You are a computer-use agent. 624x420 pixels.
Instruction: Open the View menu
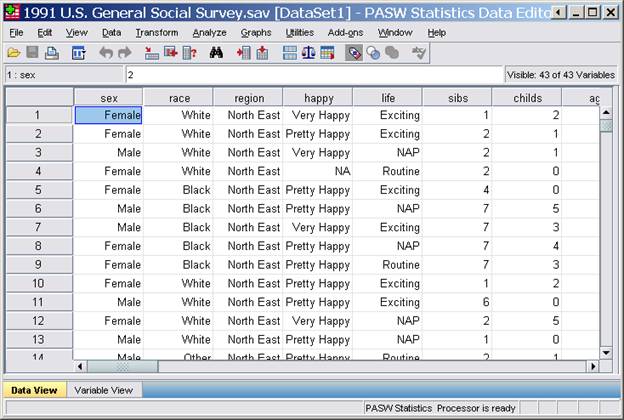pos(76,33)
